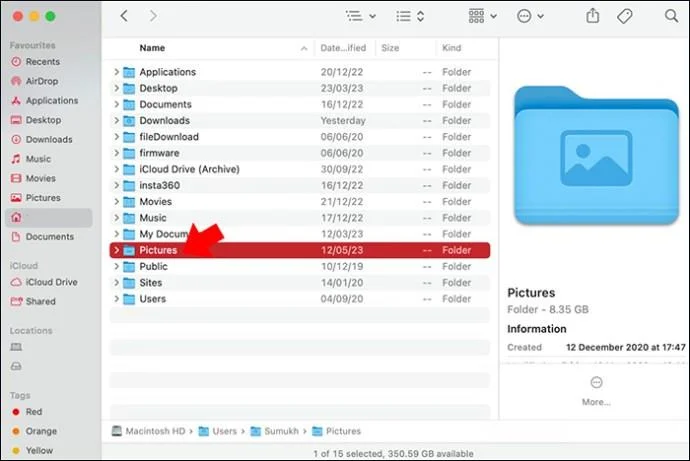The image size is (690, 461).
Task: Expand the Movies folder row
Action: point(116,201)
